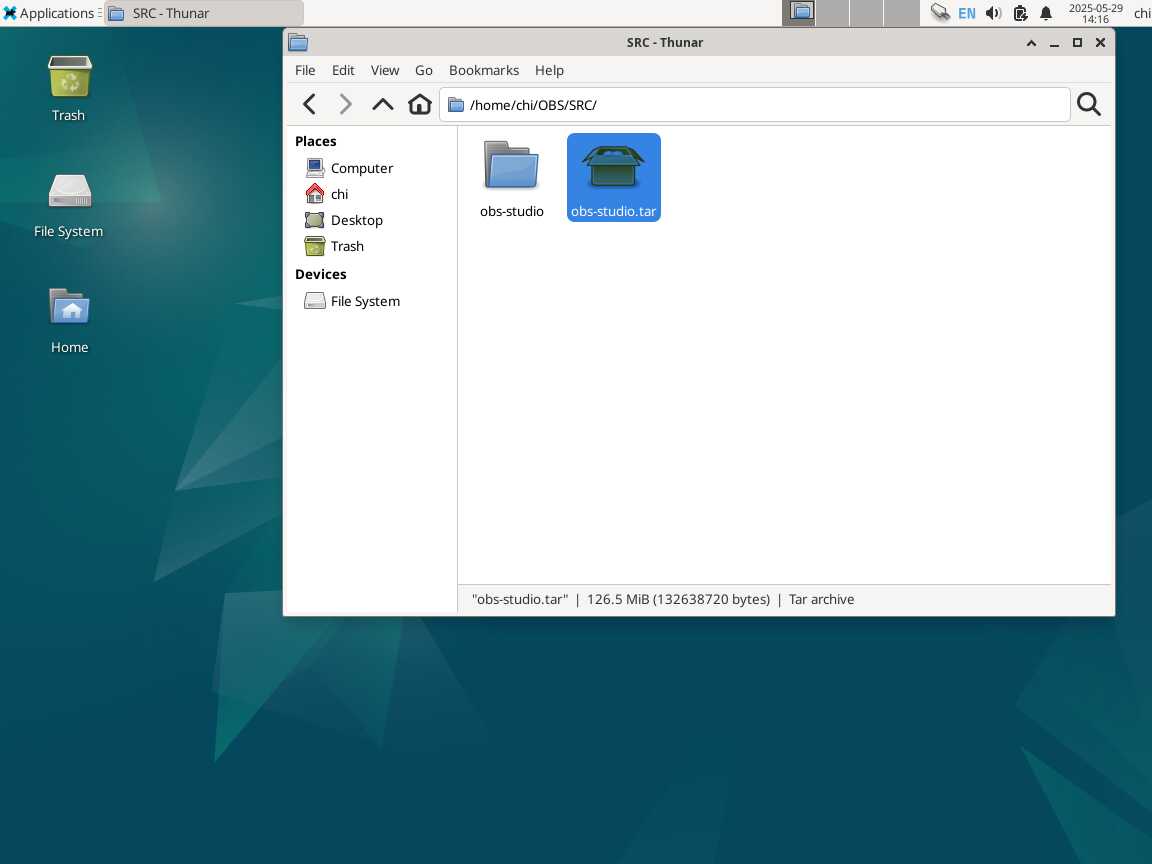Select Desktop in Places sidebar
Viewport: 1152px width, 864px height.
pos(356,220)
